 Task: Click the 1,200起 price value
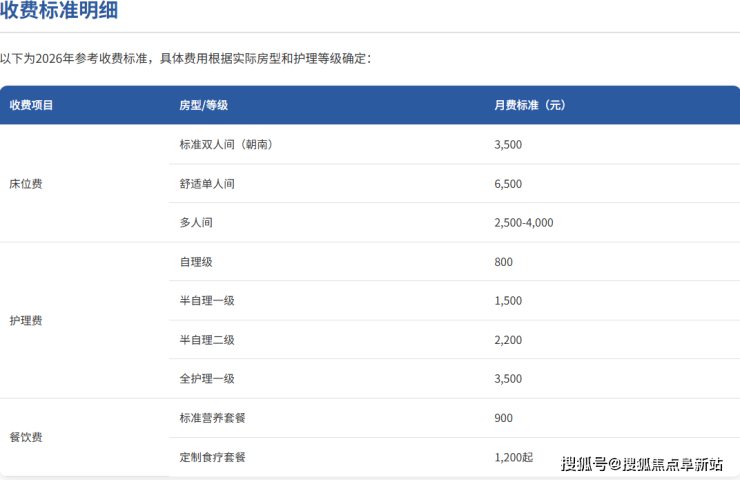click(513, 457)
